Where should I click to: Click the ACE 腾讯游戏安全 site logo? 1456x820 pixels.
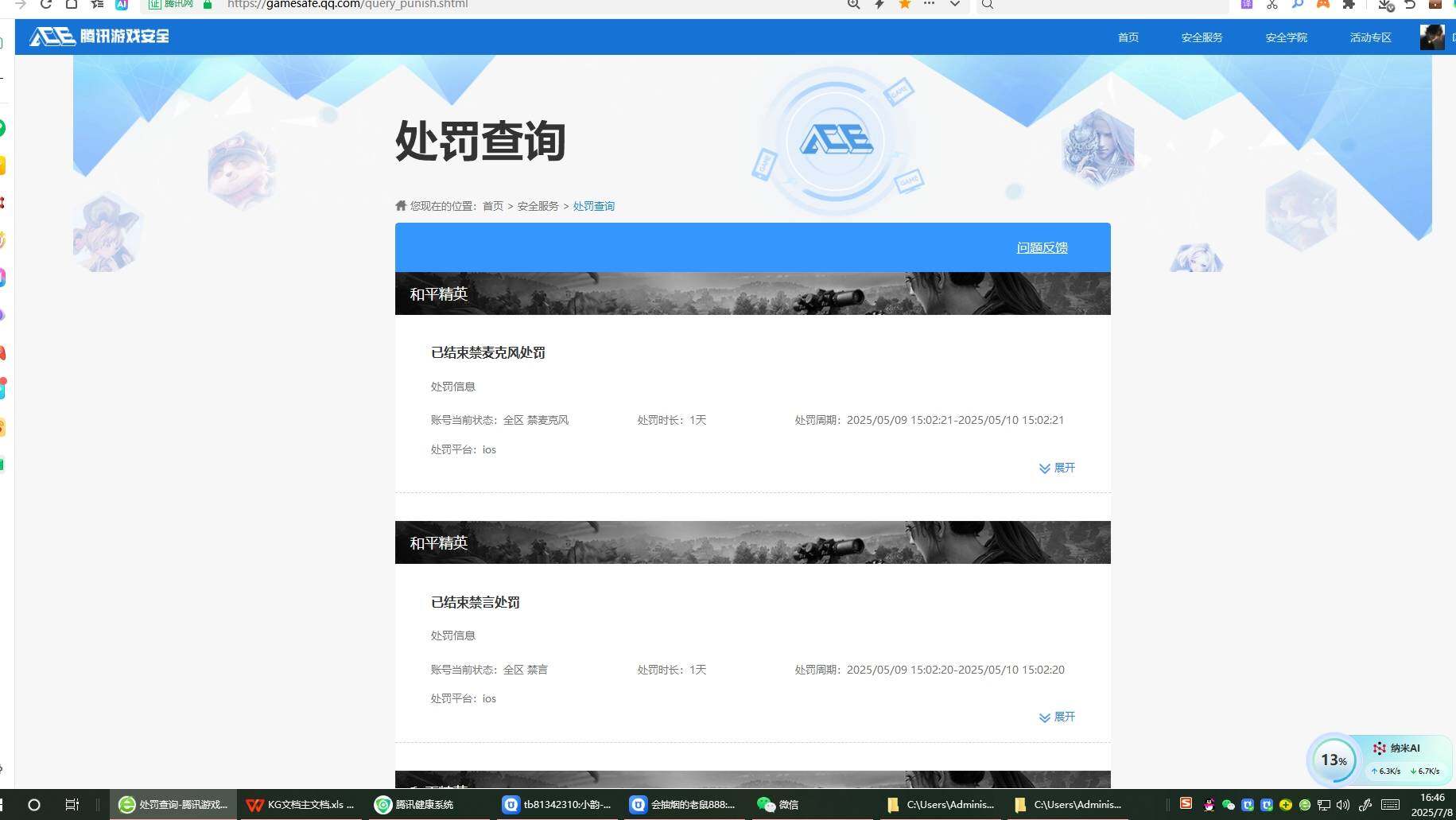[x=97, y=36]
